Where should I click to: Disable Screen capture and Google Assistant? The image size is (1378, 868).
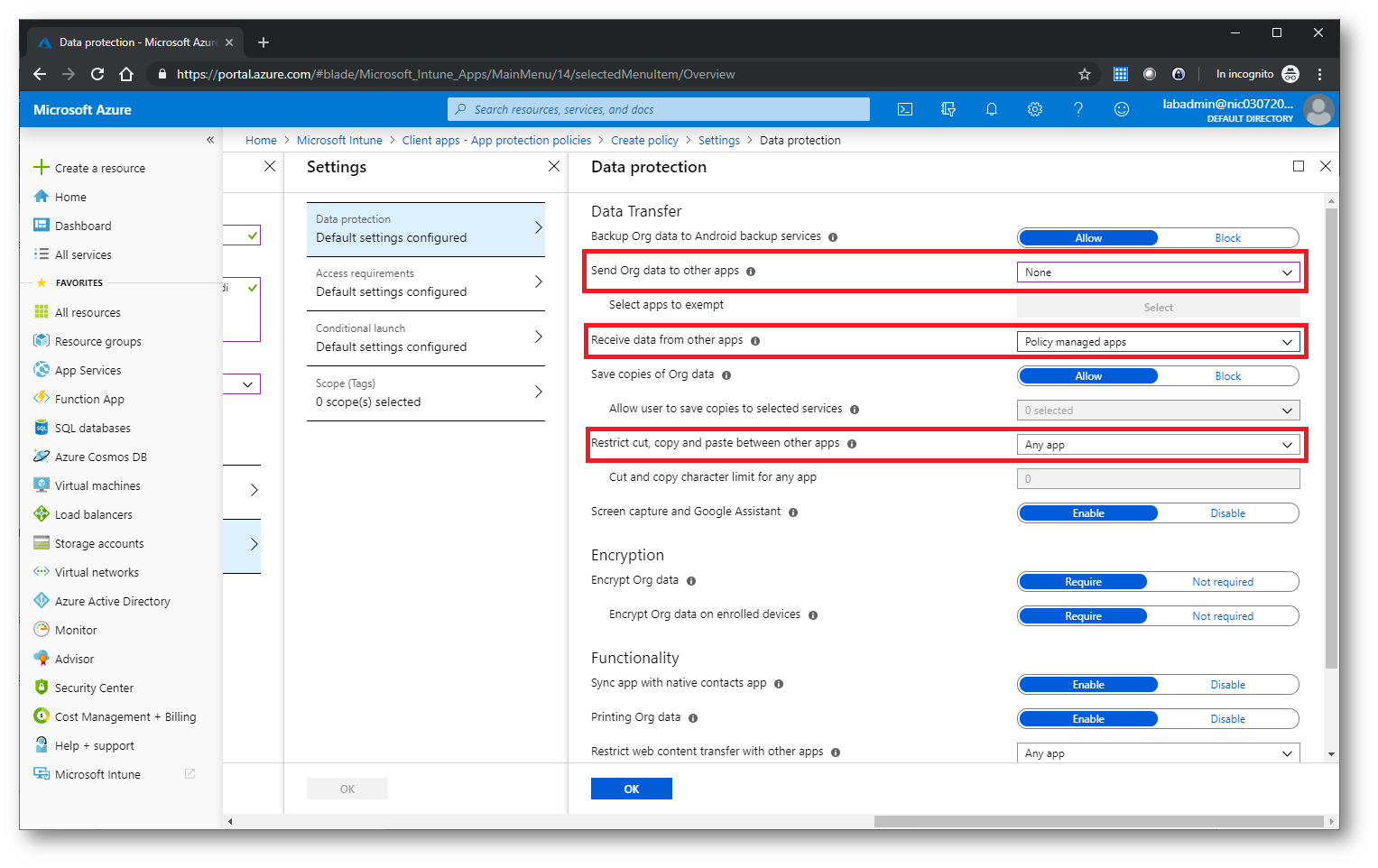(x=1228, y=513)
